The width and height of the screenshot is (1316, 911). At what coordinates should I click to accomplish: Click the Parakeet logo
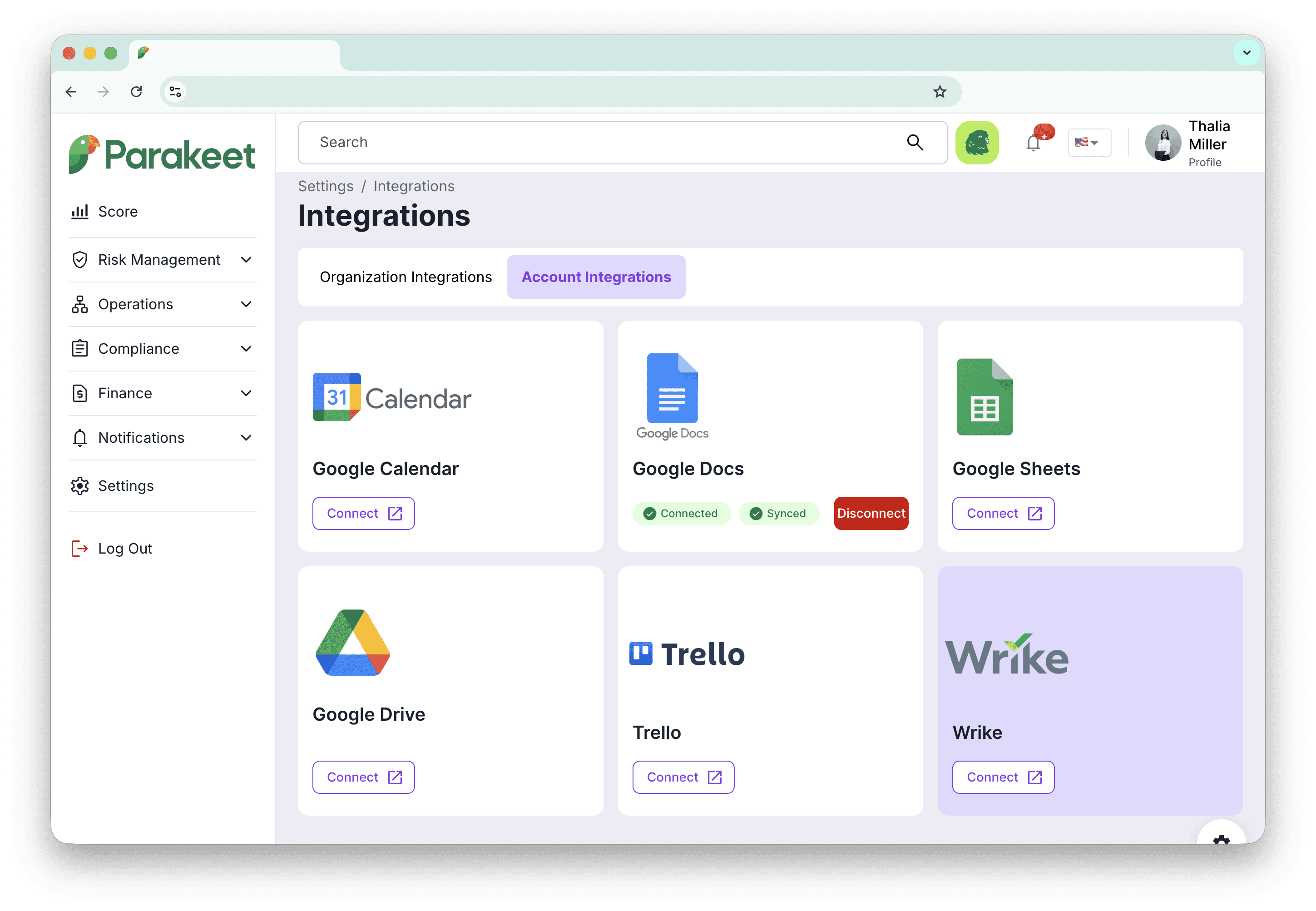point(163,153)
